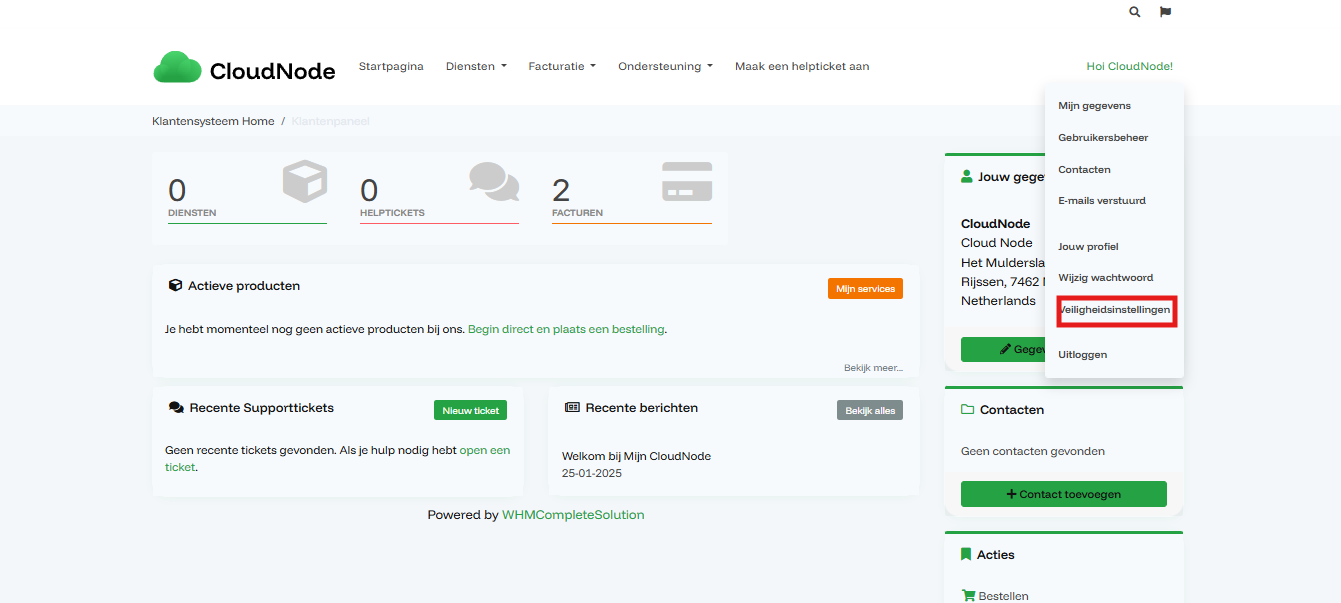Click the Bekijk meer... link
Image resolution: width=1341 pixels, height=603 pixels.
point(873,368)
